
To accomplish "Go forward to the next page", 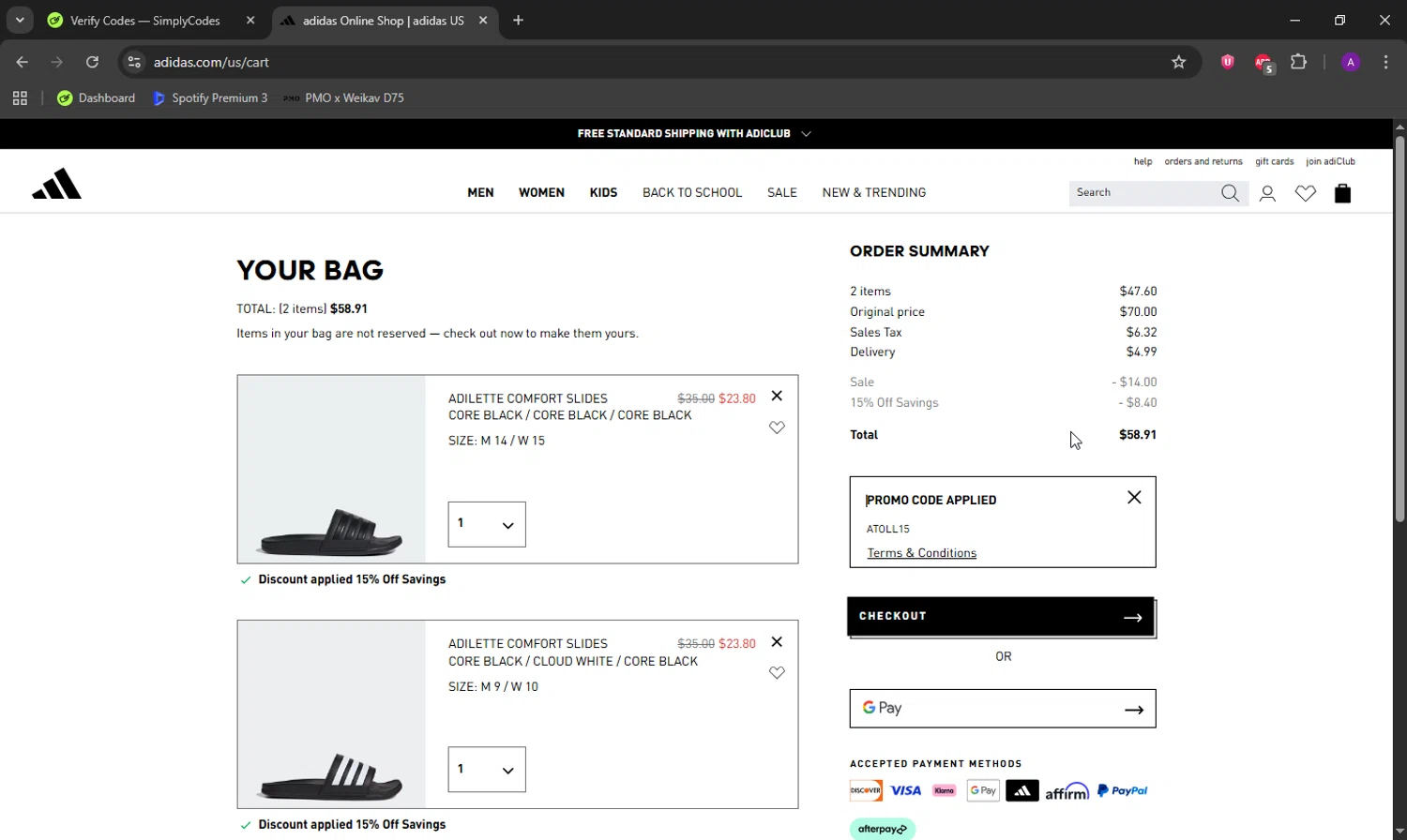I will point(57,62).
